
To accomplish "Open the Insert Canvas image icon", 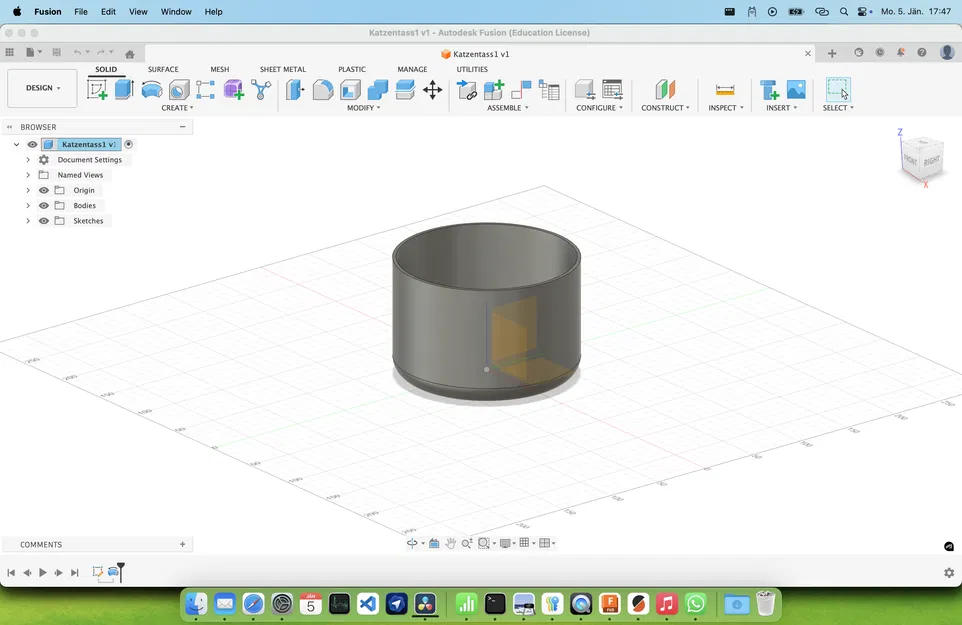I will [796, 90].
